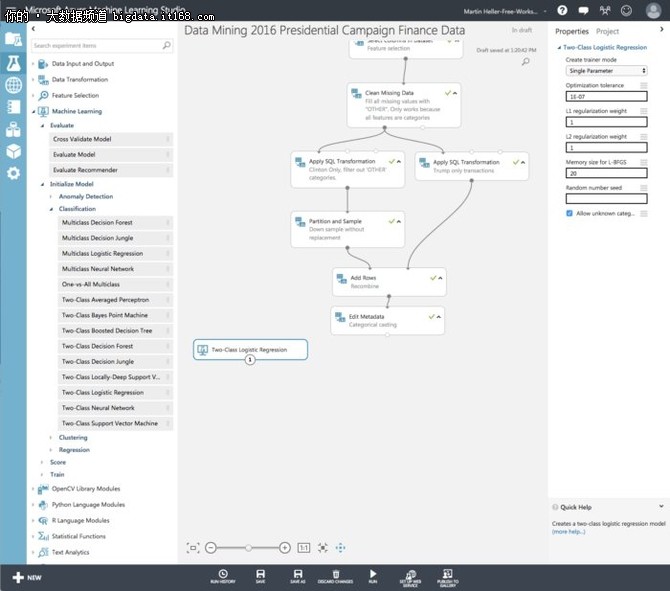Viewport: 670px width, 591px height.
Task: Click the Save As icon
Action: (298, 576)
